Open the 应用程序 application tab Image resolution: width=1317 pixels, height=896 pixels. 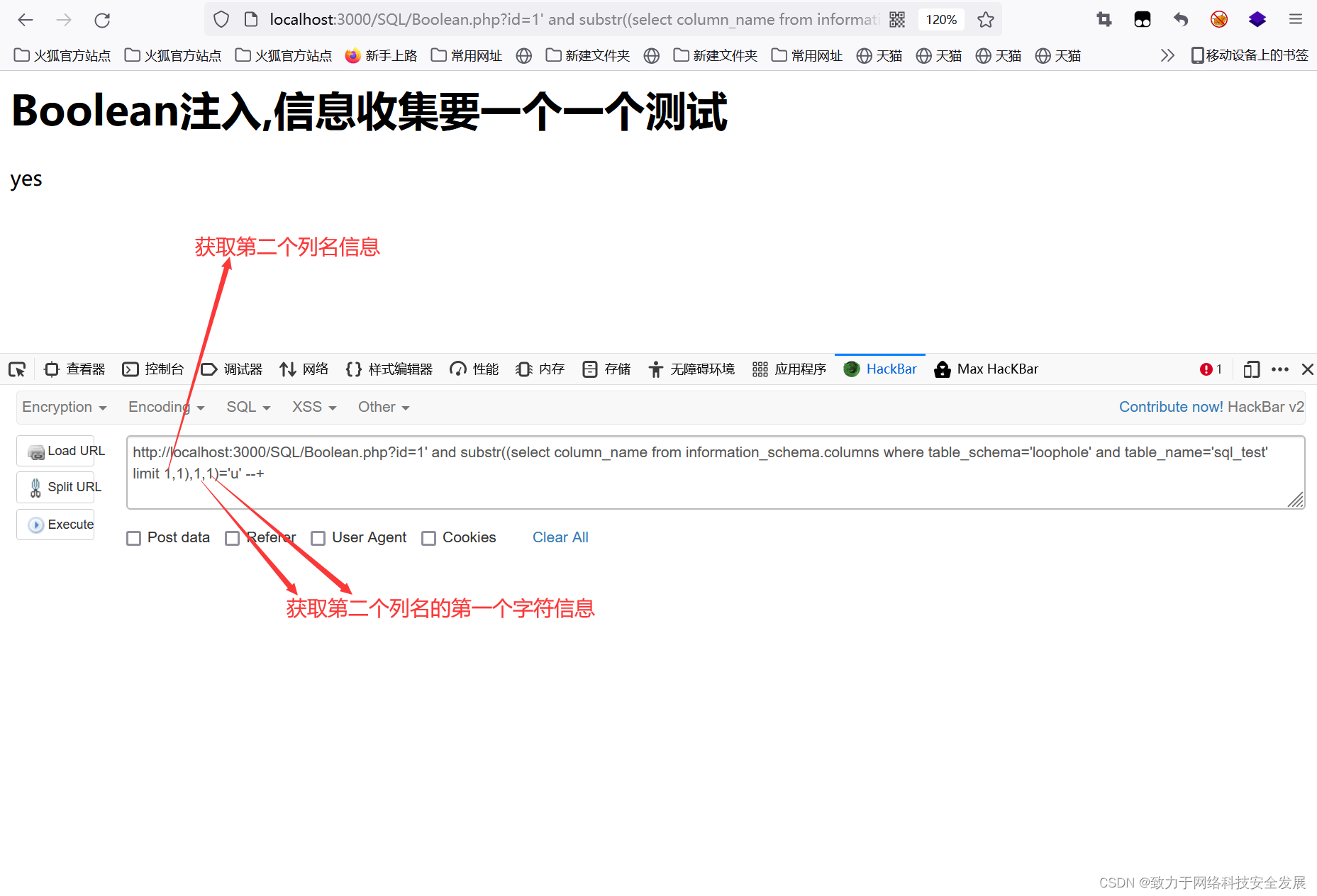(789, 369)
